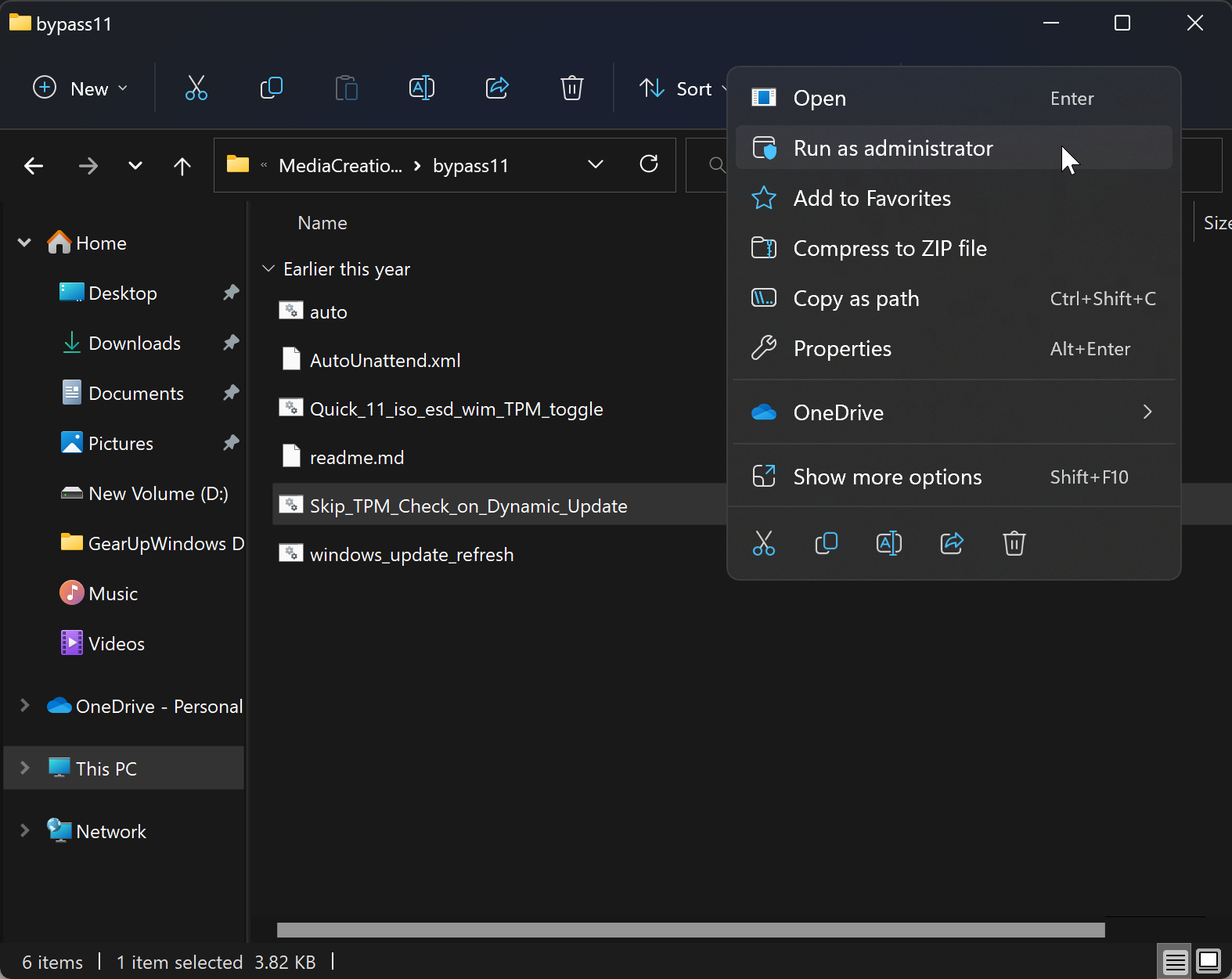Viewport: 1232px width, 979px height.
Task: Collapse the Earlier this year group
Action: (x=268, y=268)
